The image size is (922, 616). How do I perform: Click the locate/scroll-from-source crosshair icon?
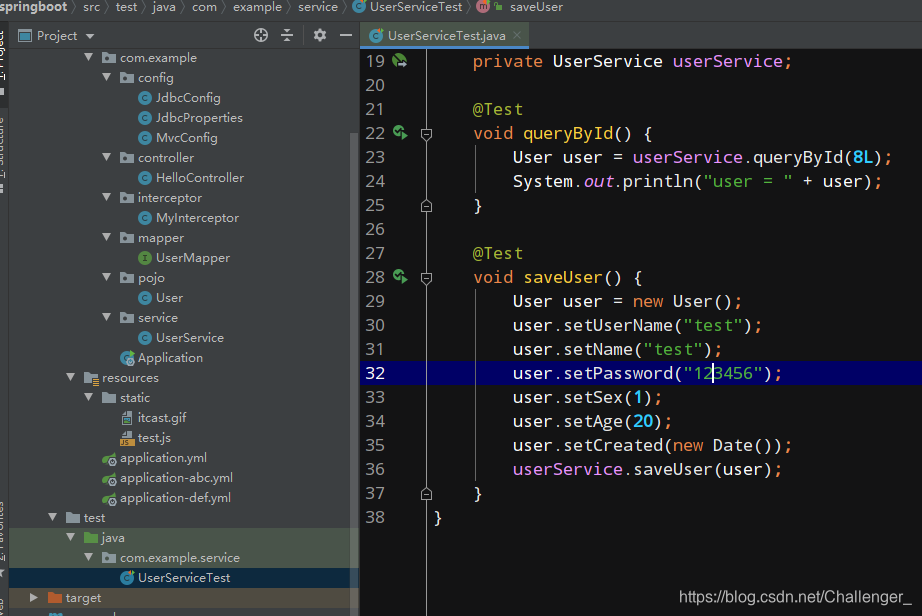pos(260,35)
